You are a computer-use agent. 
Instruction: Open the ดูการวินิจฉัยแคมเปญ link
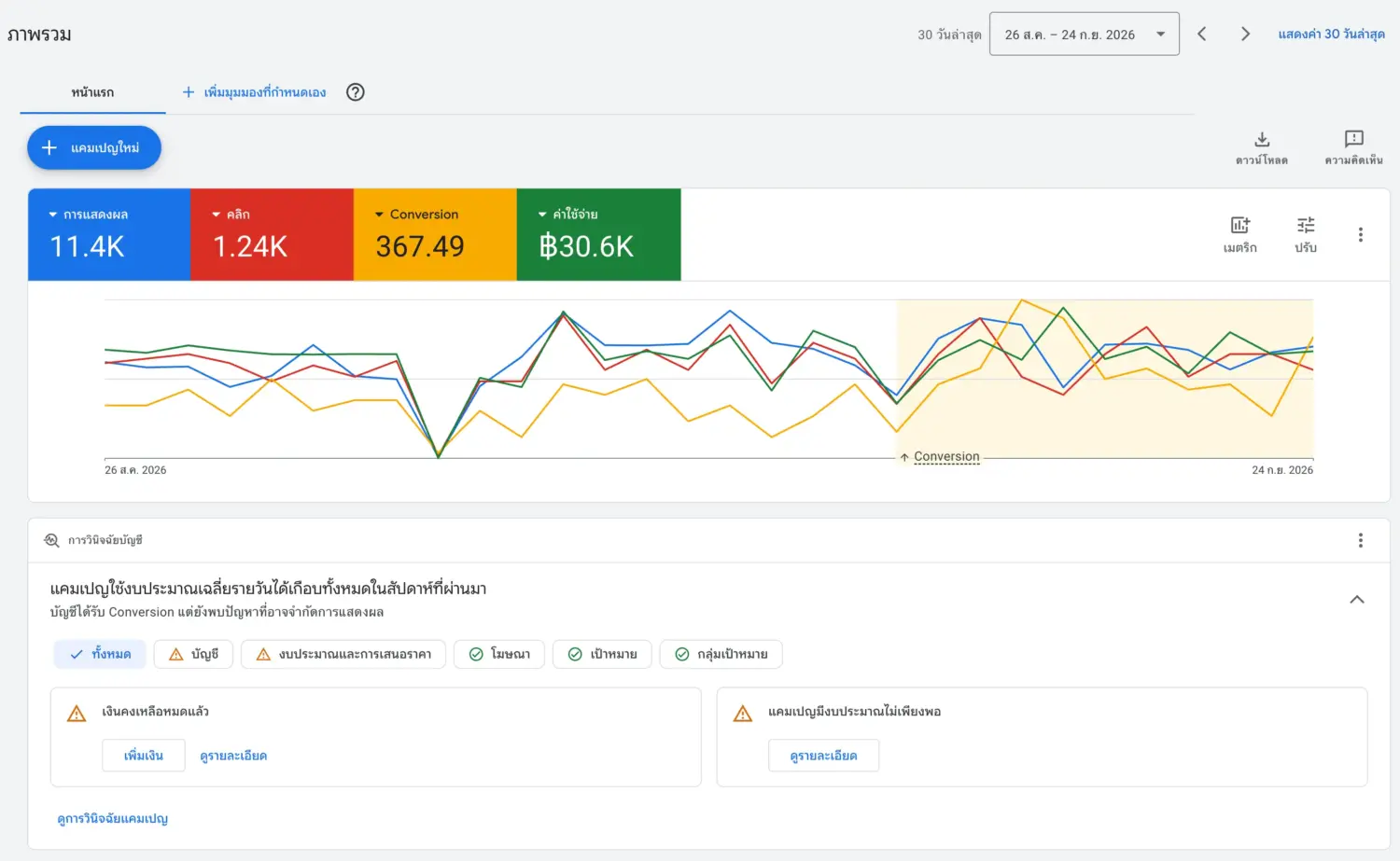tap(112, 819)
